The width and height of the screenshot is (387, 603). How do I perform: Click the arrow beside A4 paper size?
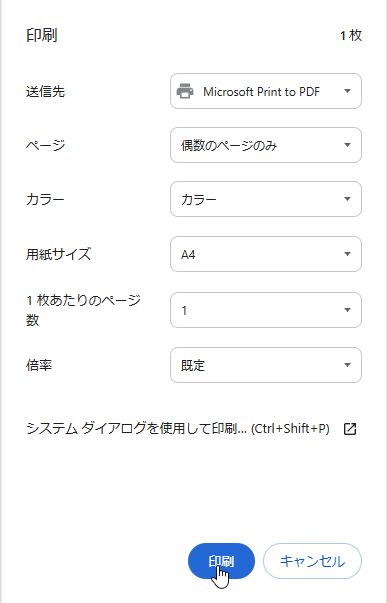pyautogui.click(x=347, y=254)
